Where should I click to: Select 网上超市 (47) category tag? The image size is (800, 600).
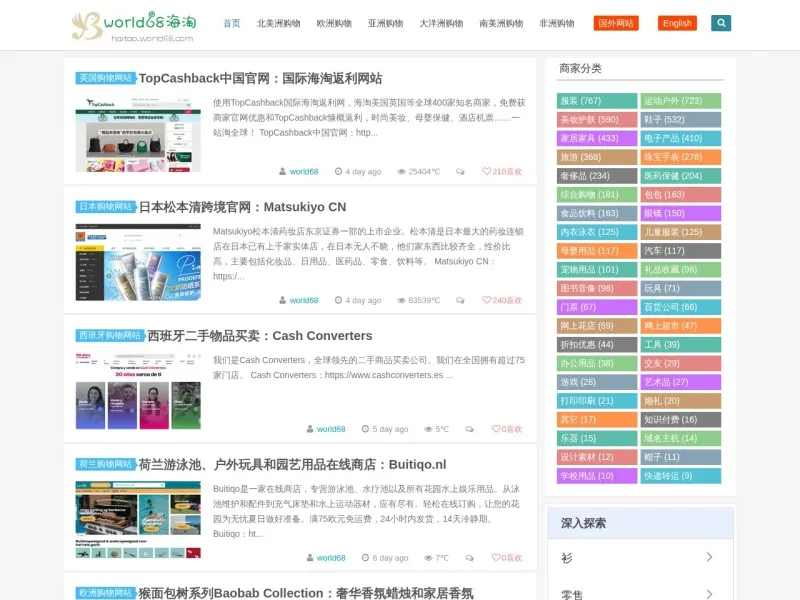pos(681,326)
